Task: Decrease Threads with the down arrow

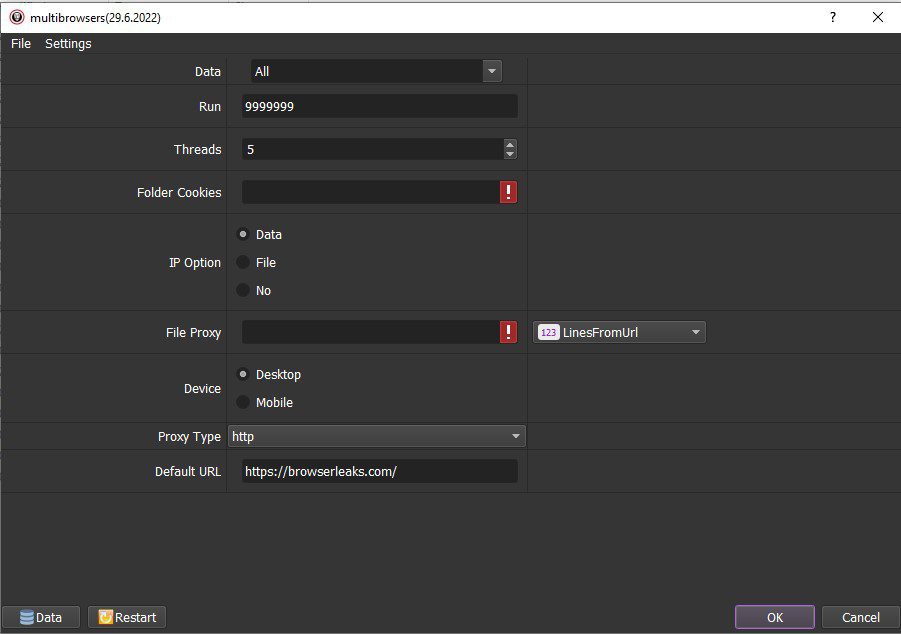Action: pyautogui.click(x=510, y=154)
